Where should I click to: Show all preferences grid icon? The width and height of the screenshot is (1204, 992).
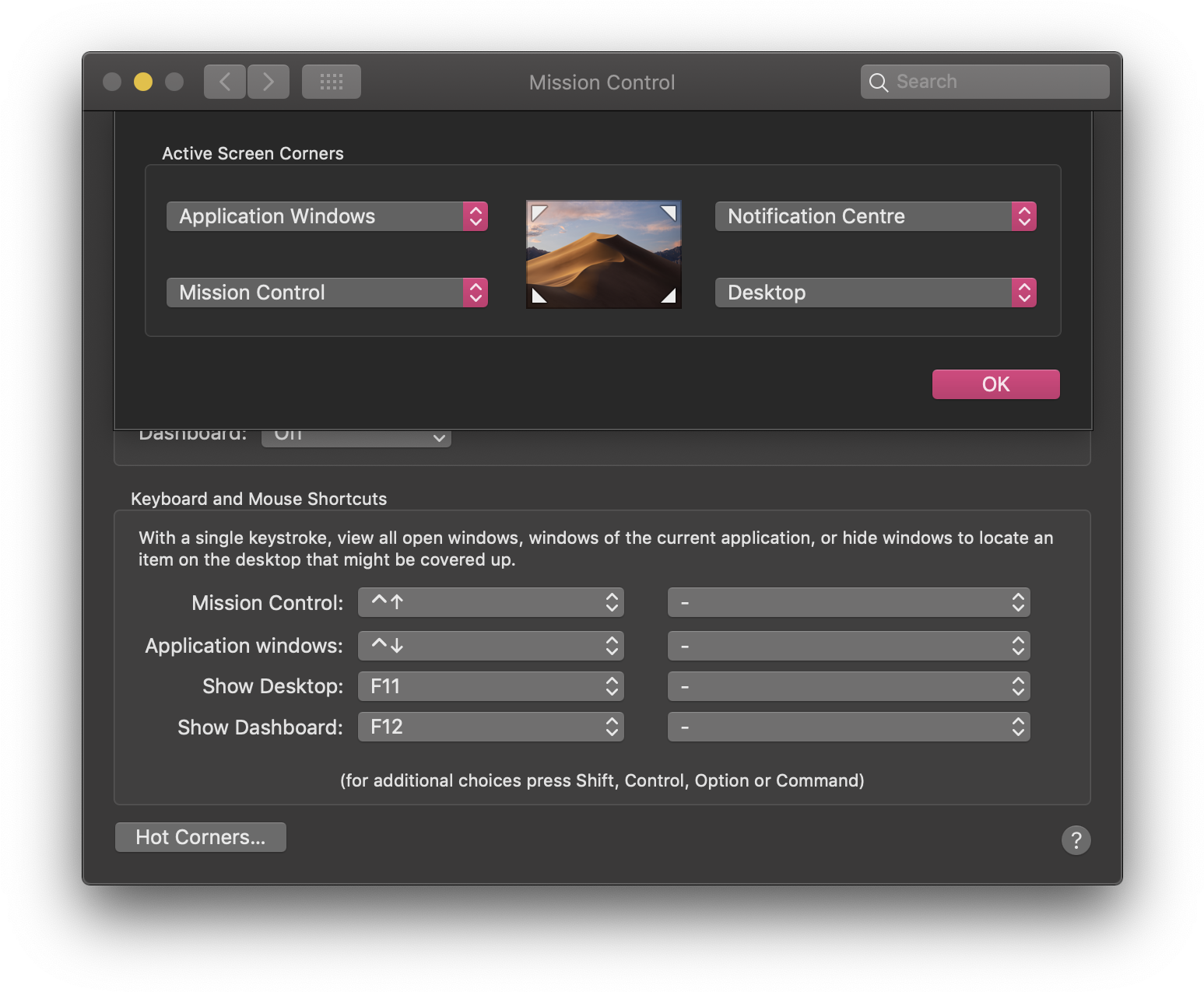(x=332, y=82)
